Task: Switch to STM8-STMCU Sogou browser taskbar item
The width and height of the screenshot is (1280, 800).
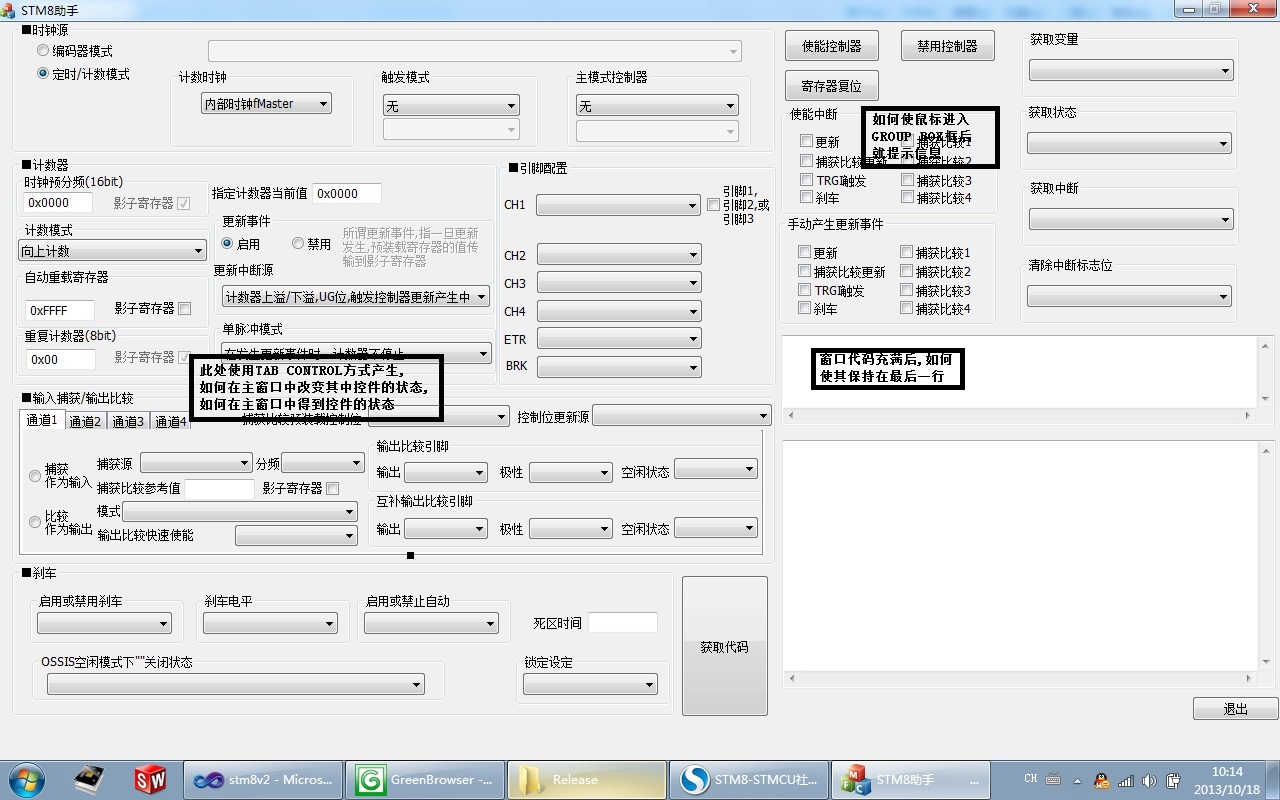Action: [749, 780]
